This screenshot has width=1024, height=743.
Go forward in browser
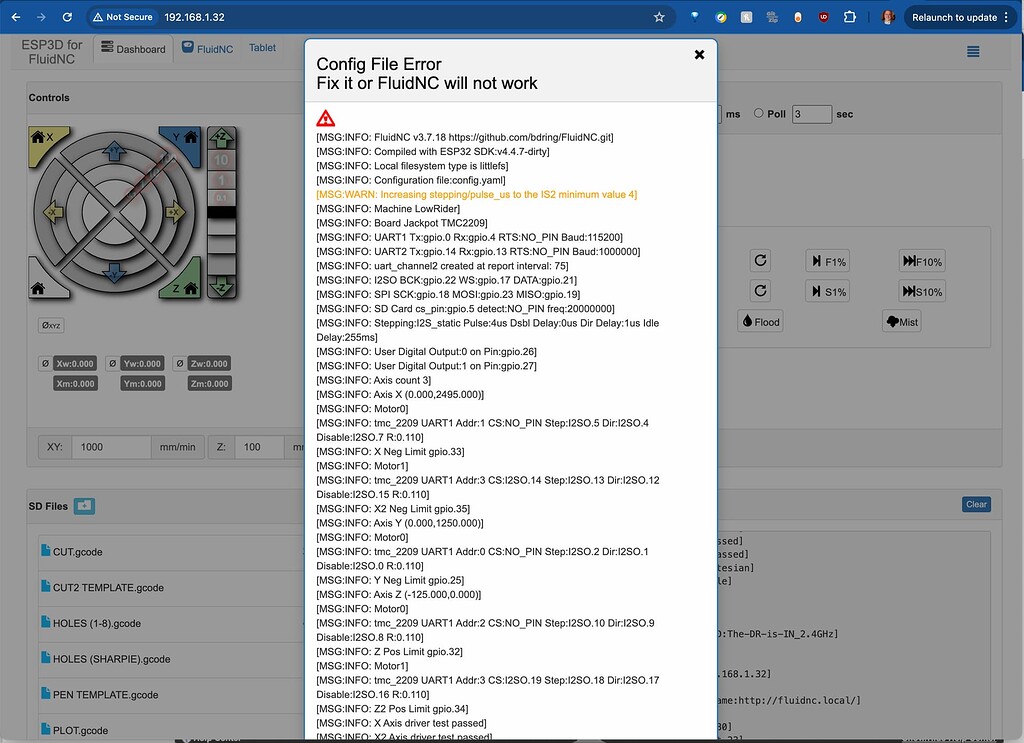click(x=41, y=17)
